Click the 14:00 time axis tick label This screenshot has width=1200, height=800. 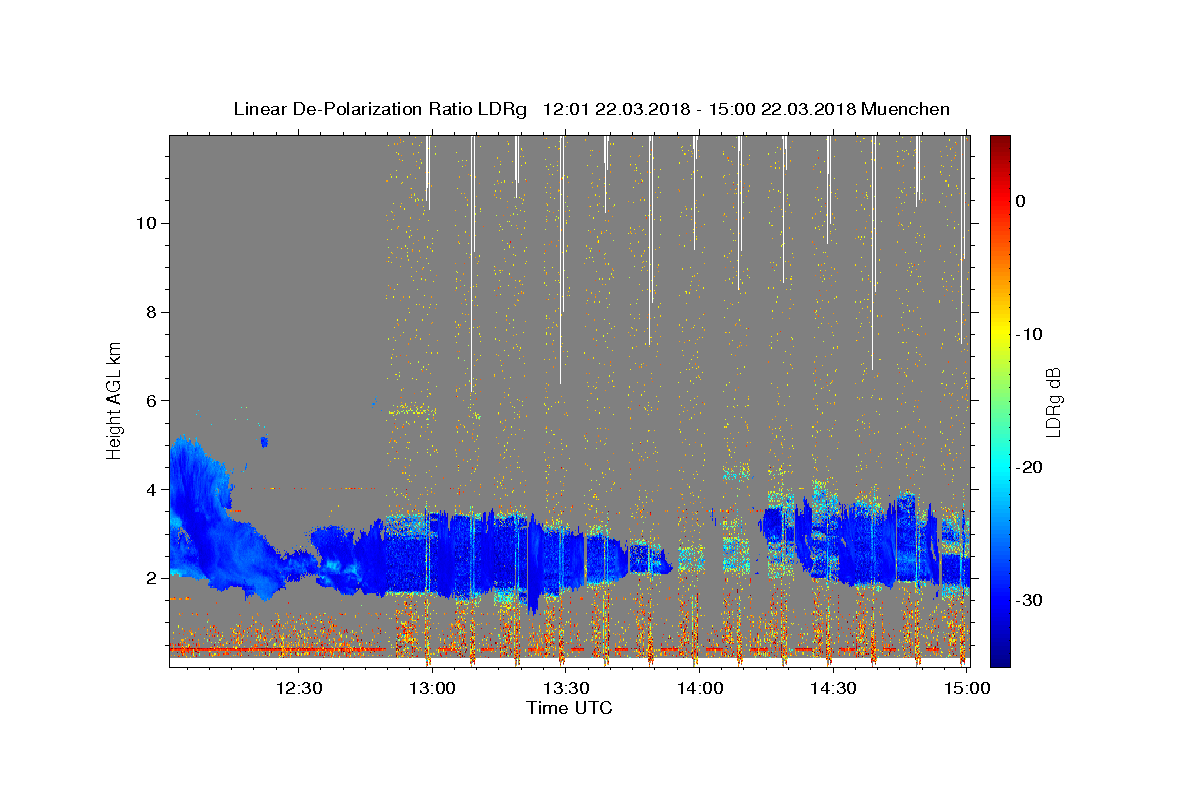(700, 688)
